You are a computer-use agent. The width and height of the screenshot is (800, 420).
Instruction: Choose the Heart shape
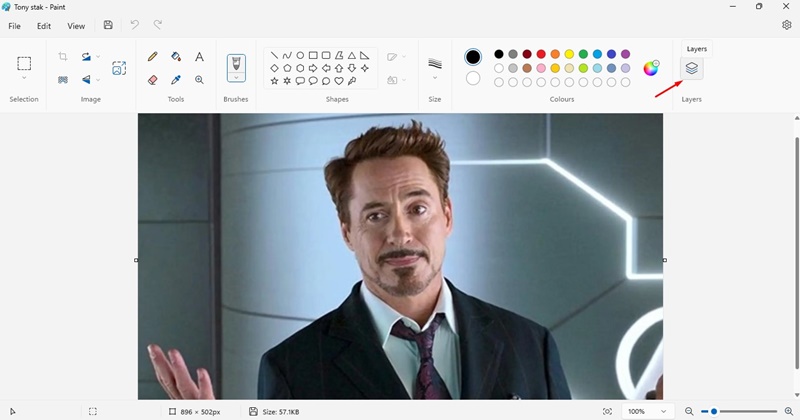pyautogui.click(x=339, y=81)
